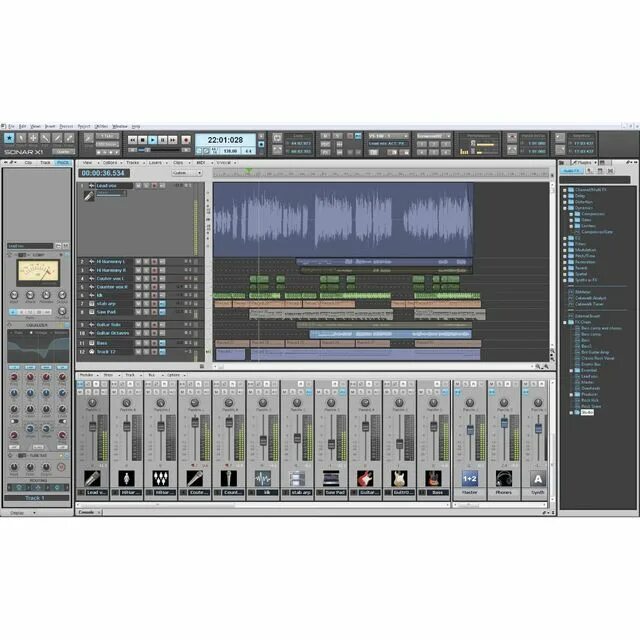Click the Display button under the inspector

pyautogui.click(x=22, y=513)
